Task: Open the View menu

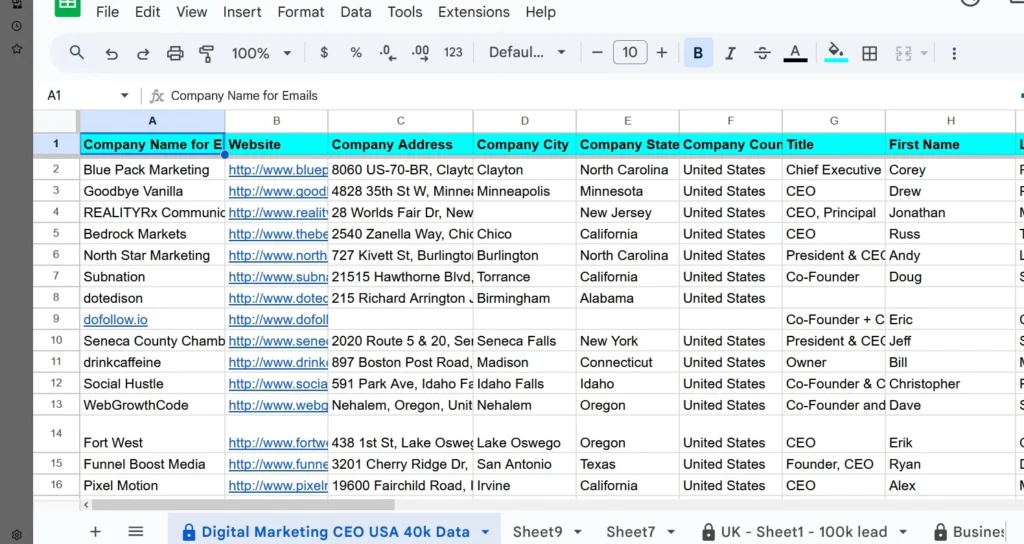Action: click(191, 12)
